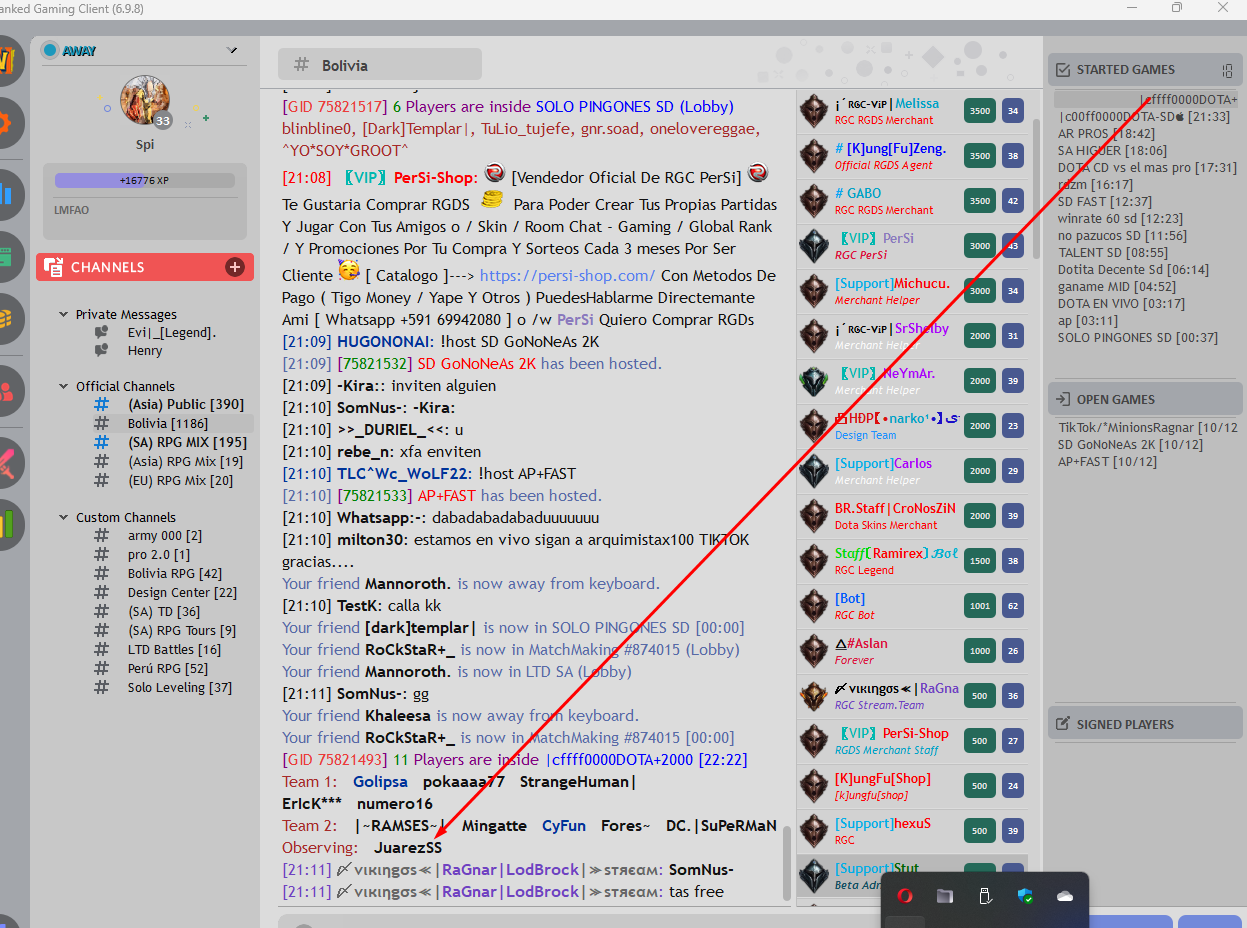Click PerSi's silver helmet avatar
The height and width of the screenshot is (928, 1247).
click(814, 246)
